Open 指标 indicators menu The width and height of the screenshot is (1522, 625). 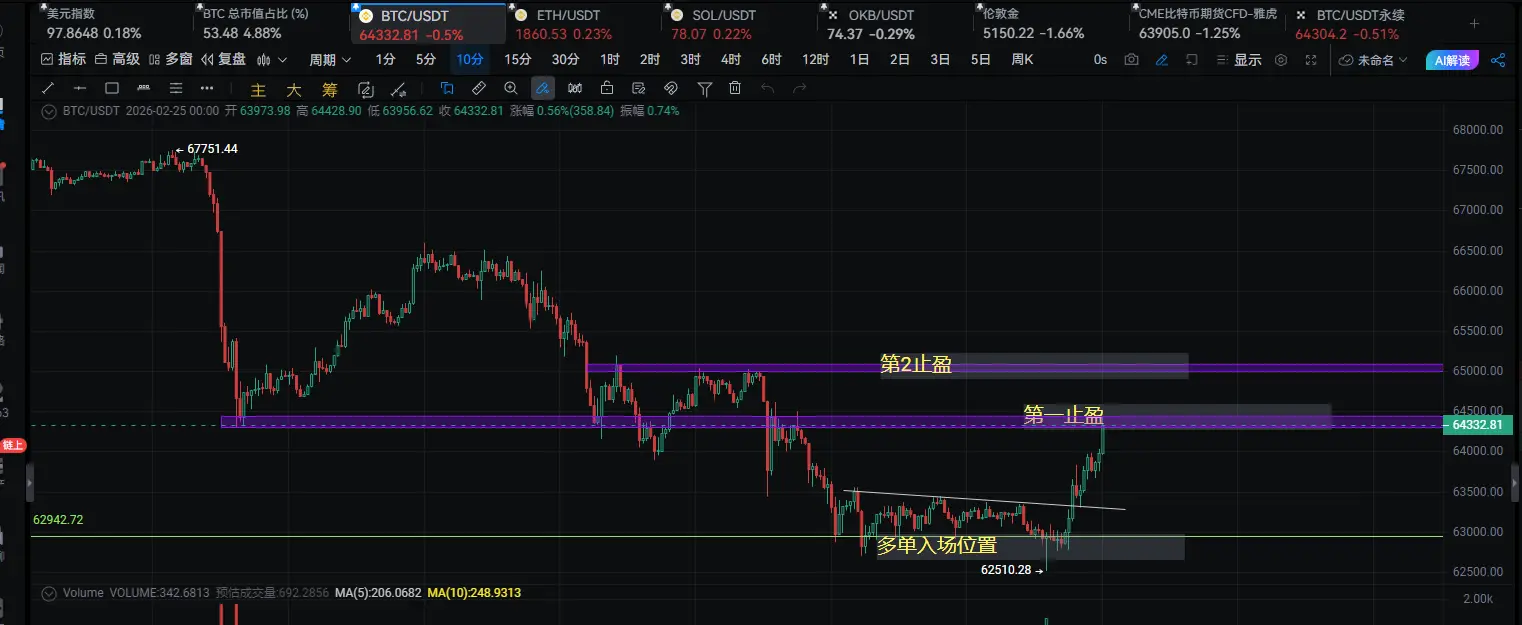pos(63,59)
